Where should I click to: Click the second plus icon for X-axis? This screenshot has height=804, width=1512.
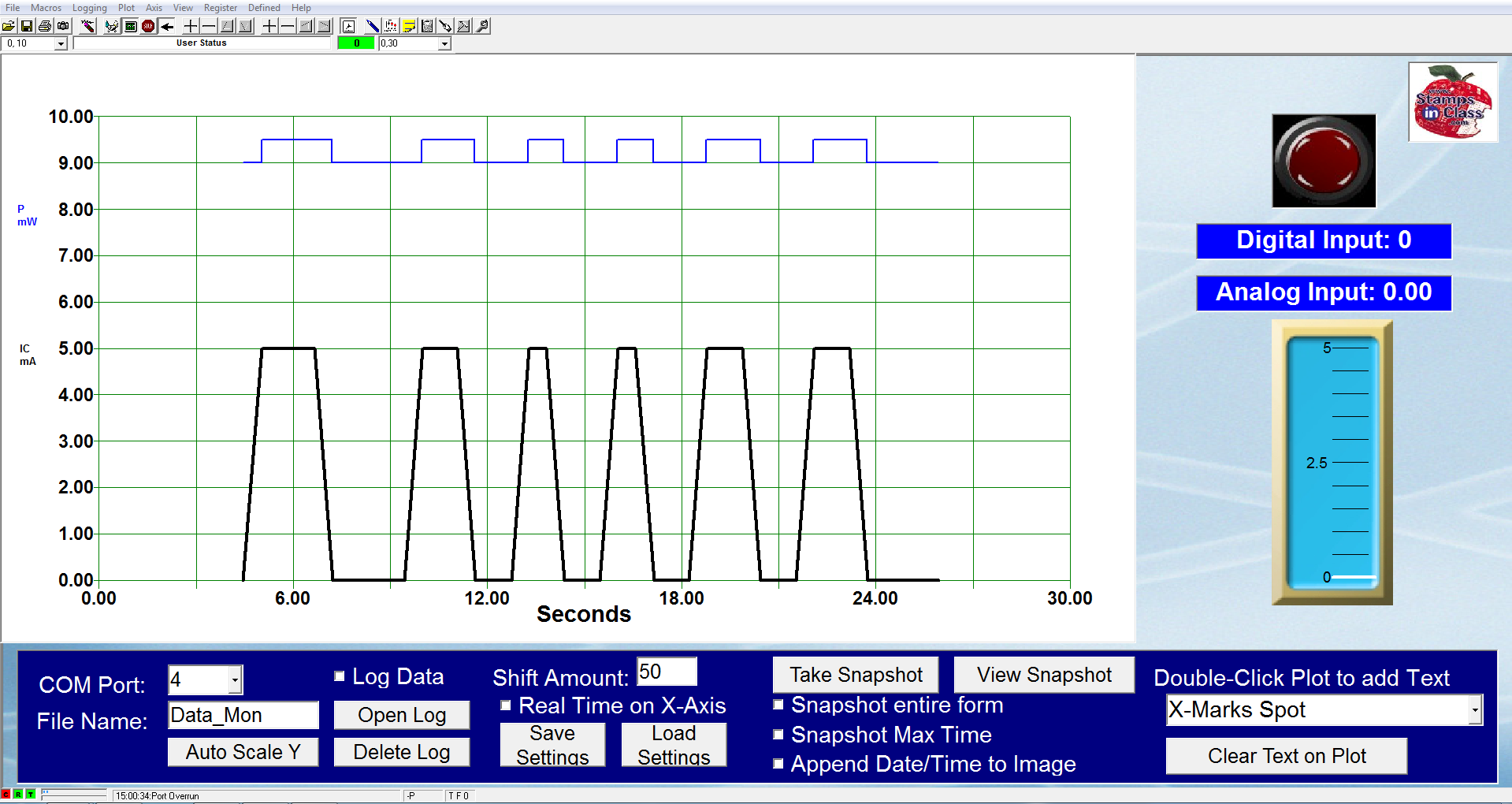[269, 26]
